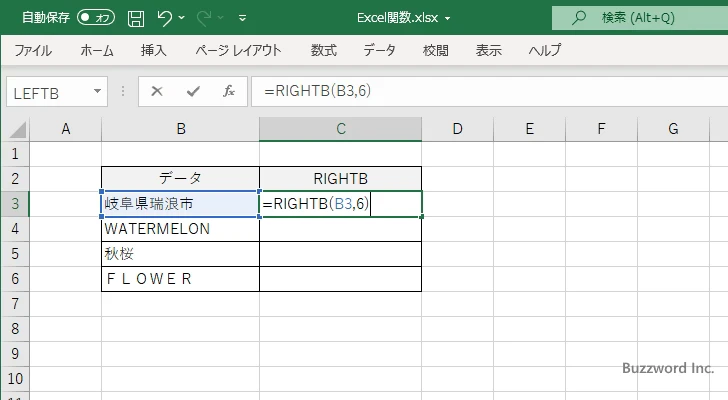
Task: Click the RIGHTB header cell
Action: point(341,179)
